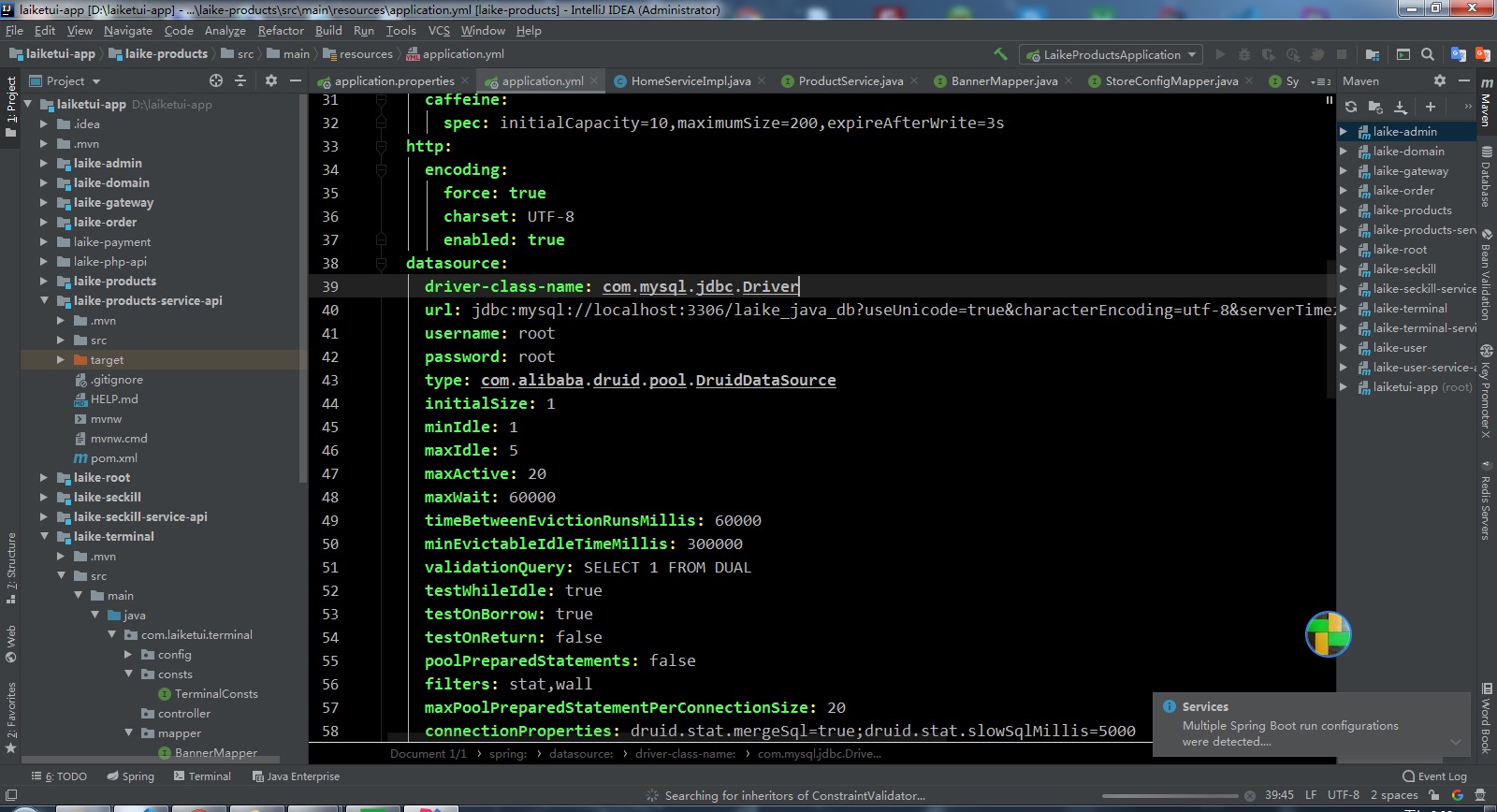Switch to HomeServiceImpl.java tab
This screenshot has width=1497, height=812.
click(x=690, y=81)
